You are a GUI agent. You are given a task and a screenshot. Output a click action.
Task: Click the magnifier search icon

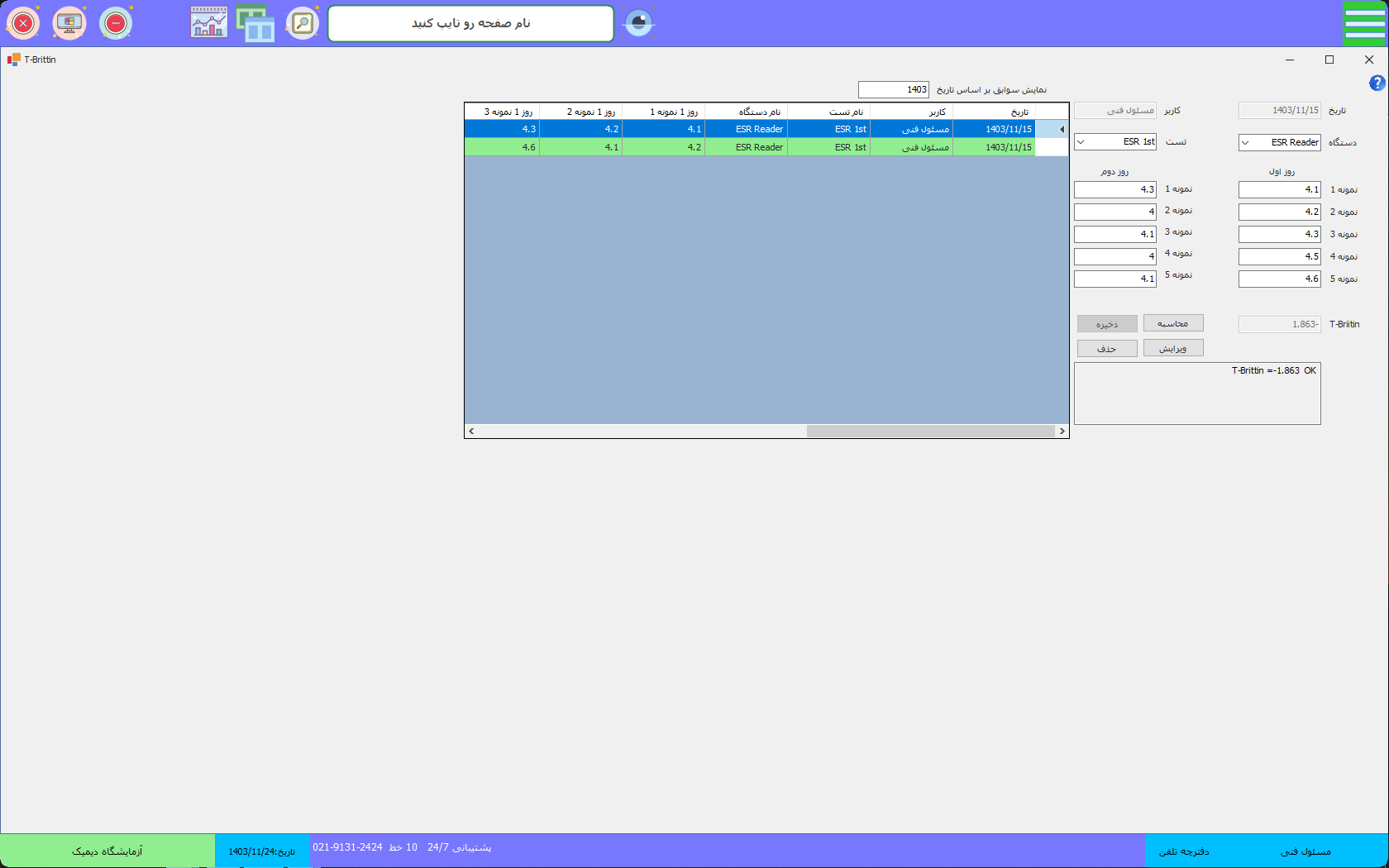(303, 23)
